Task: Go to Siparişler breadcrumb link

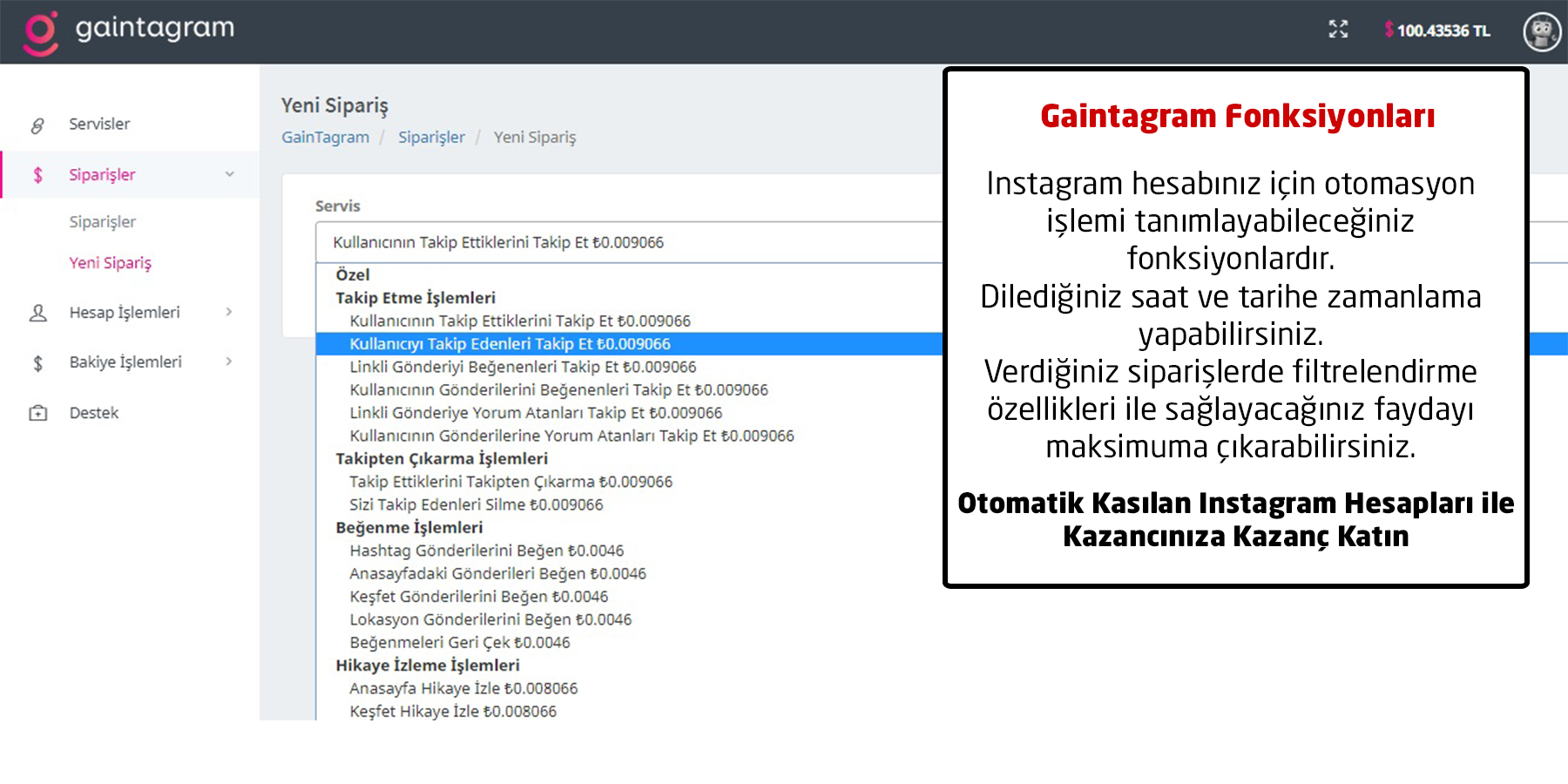Action: tap(431, 138)
